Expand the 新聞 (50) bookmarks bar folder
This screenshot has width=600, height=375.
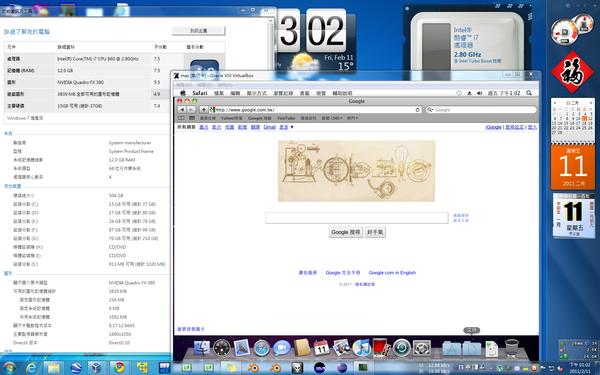[x=332, y=118]
